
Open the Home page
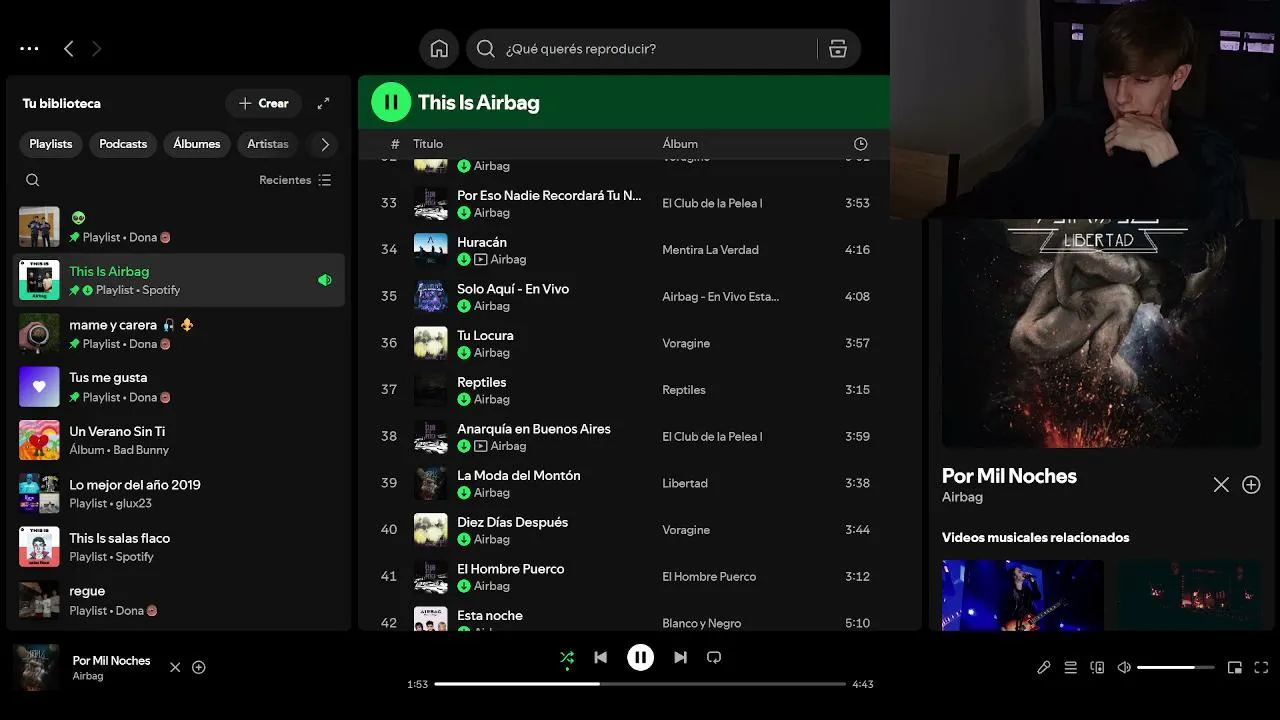tap(439, 49)
